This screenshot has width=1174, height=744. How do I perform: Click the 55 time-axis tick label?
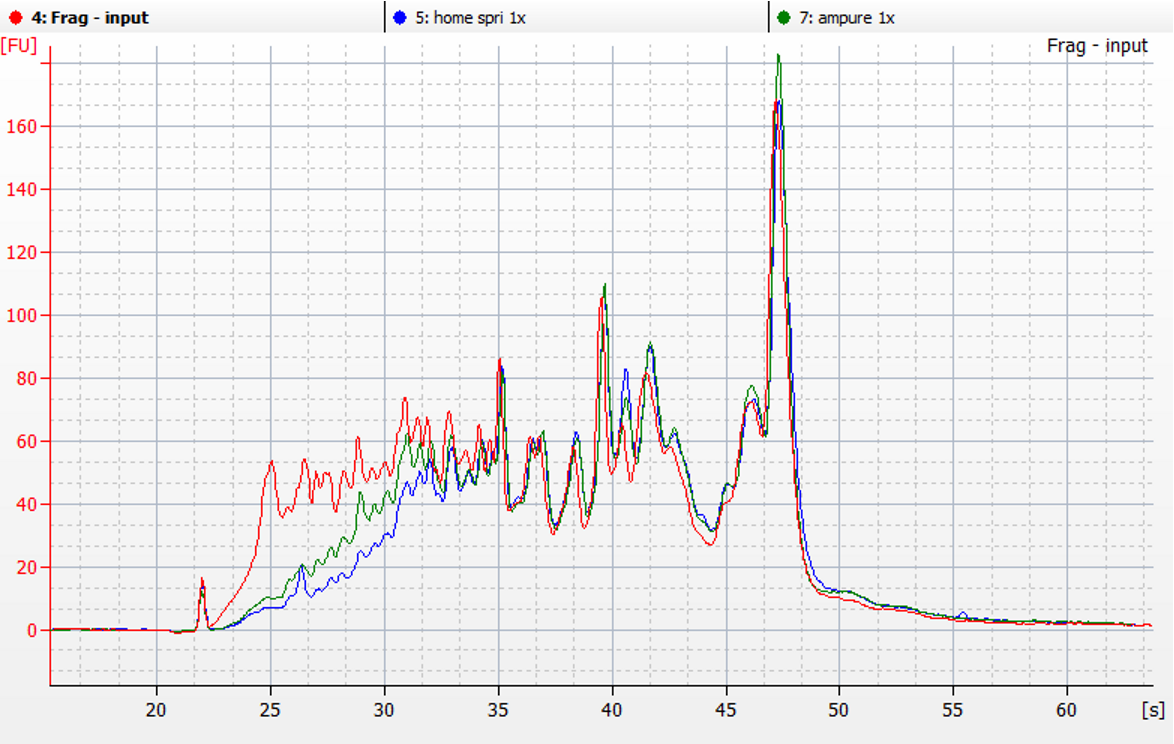953,710
